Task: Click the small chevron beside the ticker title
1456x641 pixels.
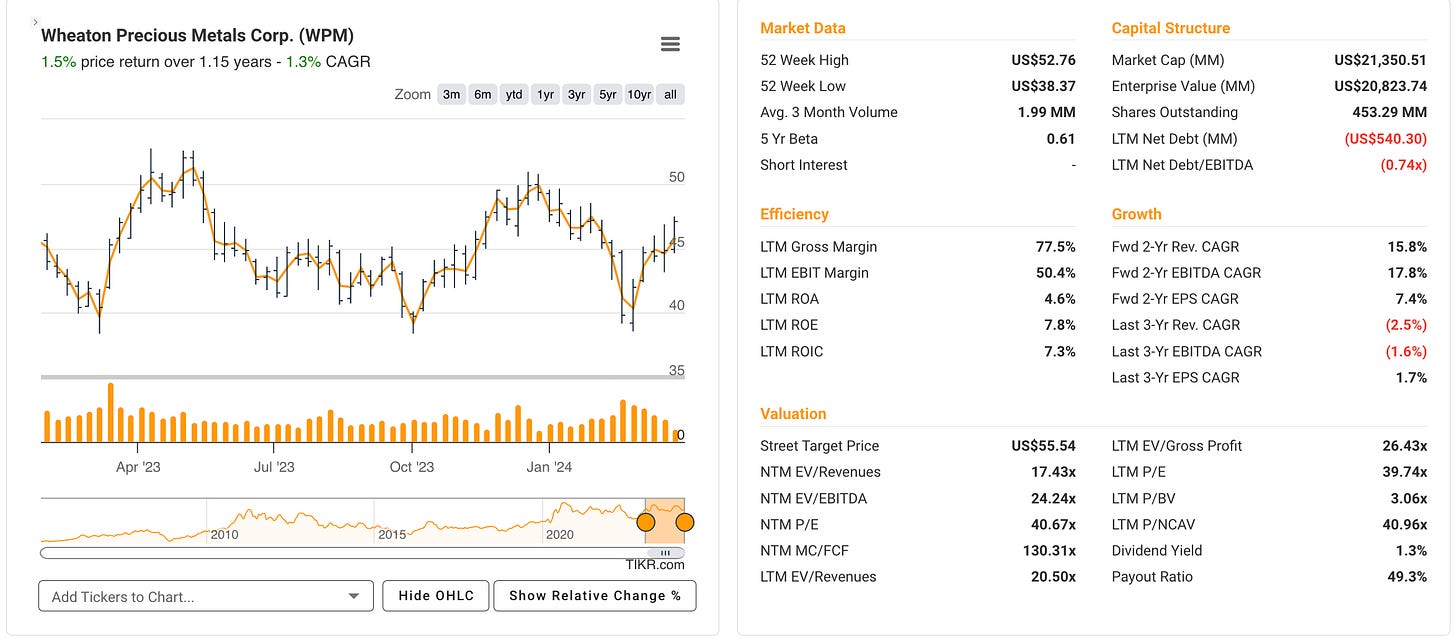Action: click(36, 22)
